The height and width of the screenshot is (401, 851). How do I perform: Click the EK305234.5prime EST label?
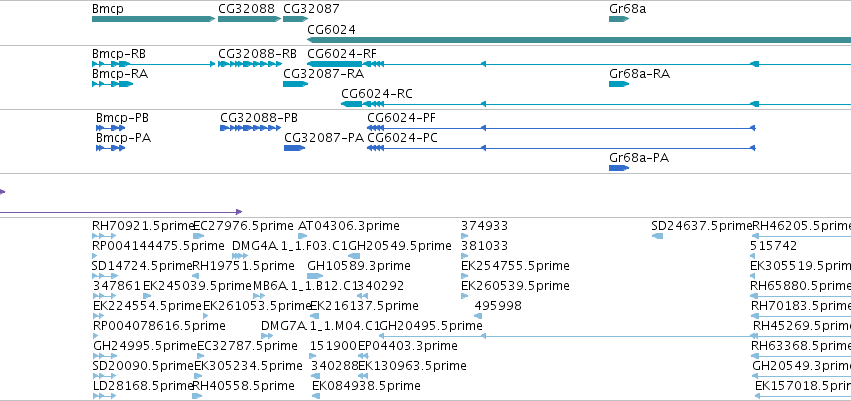249,366
